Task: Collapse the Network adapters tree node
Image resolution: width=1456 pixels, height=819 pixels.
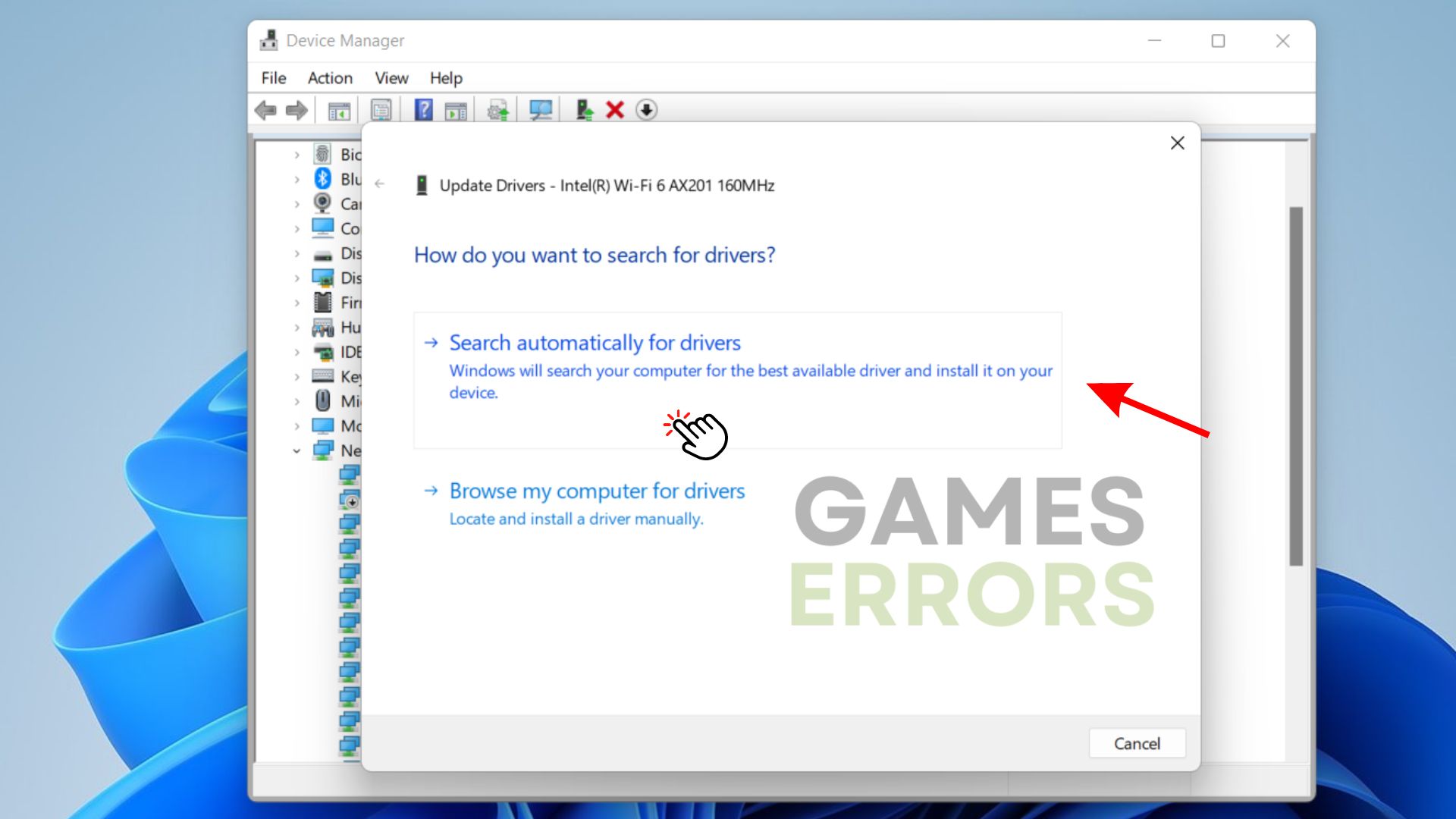Action: pyautogui.click(x=297, y=451)
